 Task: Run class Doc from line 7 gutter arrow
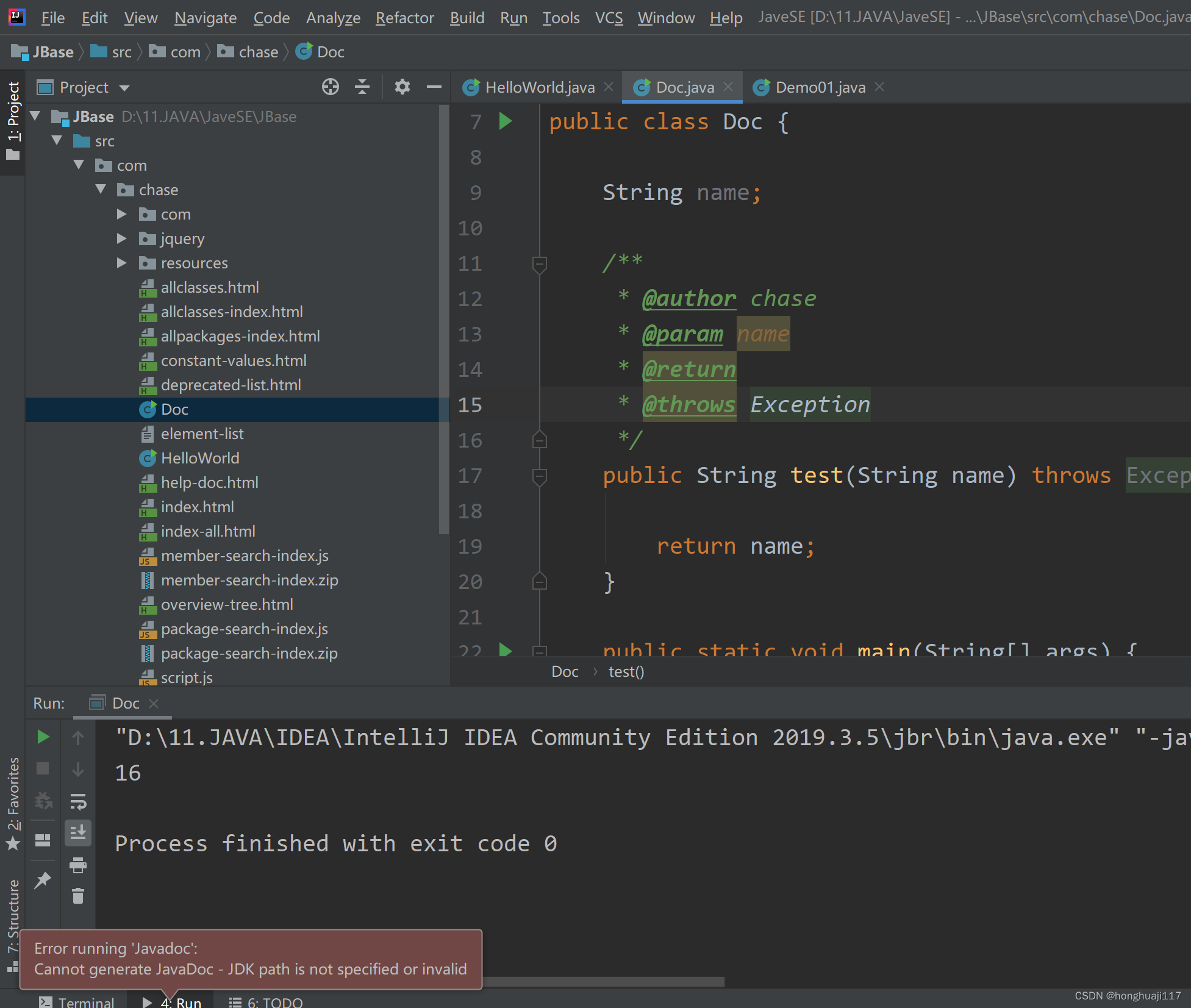[505, 121]
